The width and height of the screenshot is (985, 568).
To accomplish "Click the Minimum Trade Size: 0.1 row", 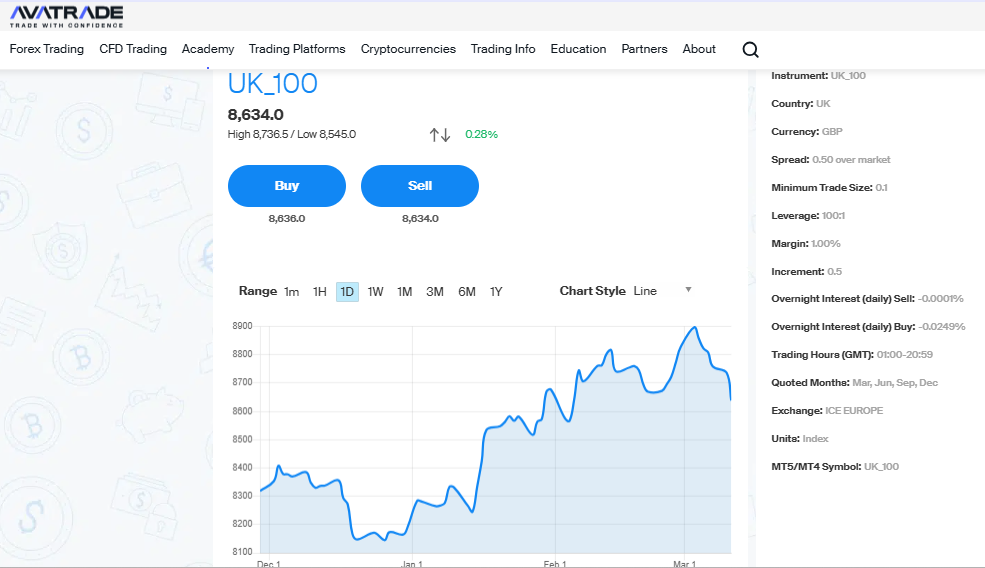I will 830,188.
